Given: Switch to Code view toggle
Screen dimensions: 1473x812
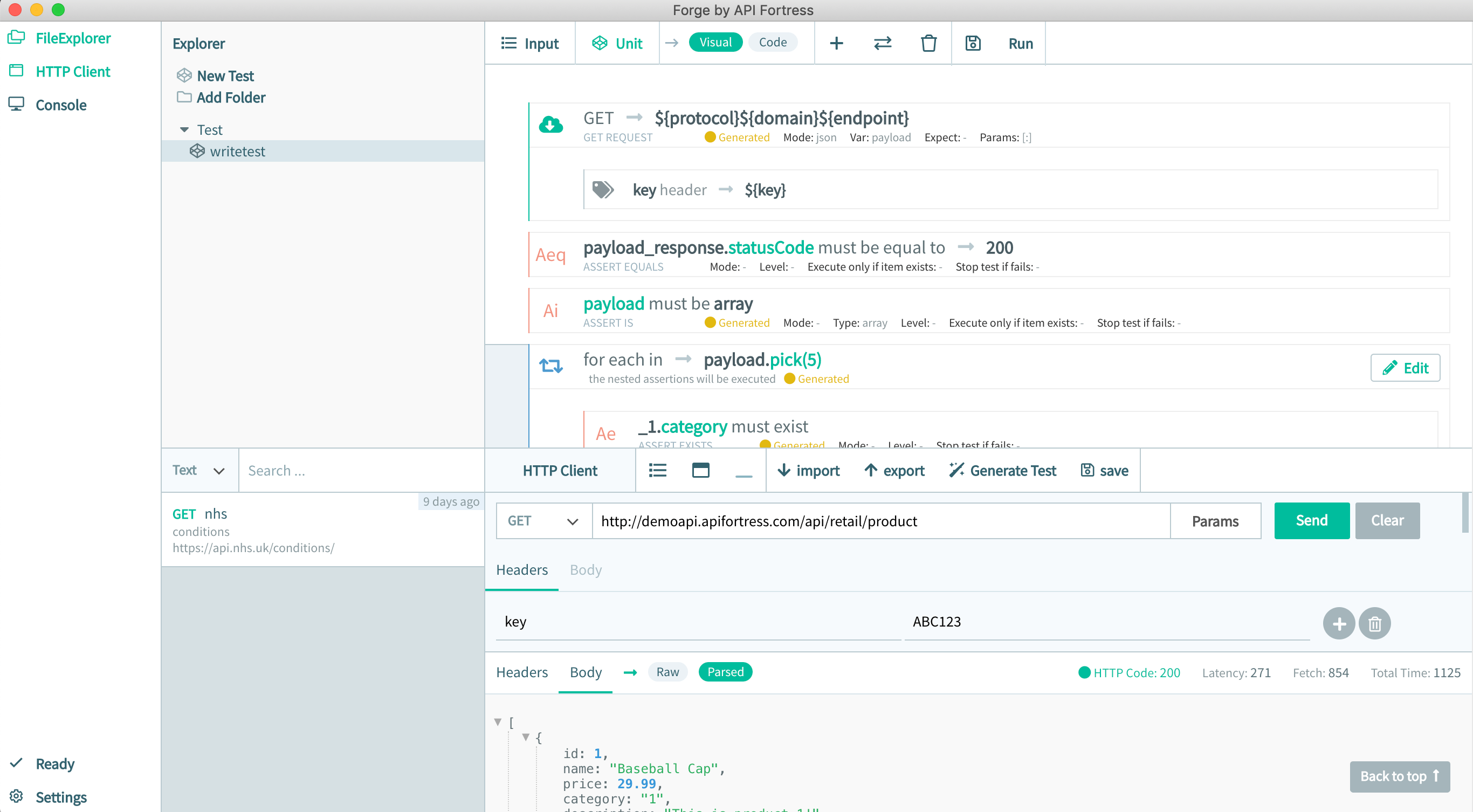Looking at the screenshot, I should click(x=773, y=42).
